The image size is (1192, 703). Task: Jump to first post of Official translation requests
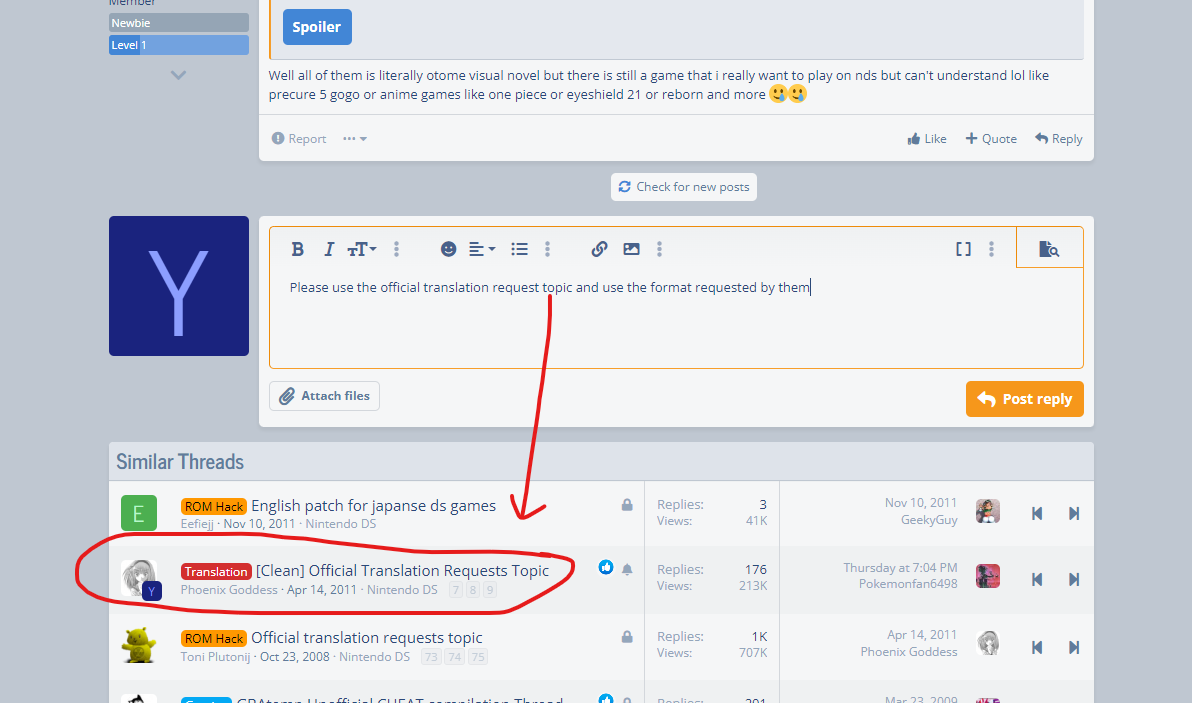pos(1037,647)
